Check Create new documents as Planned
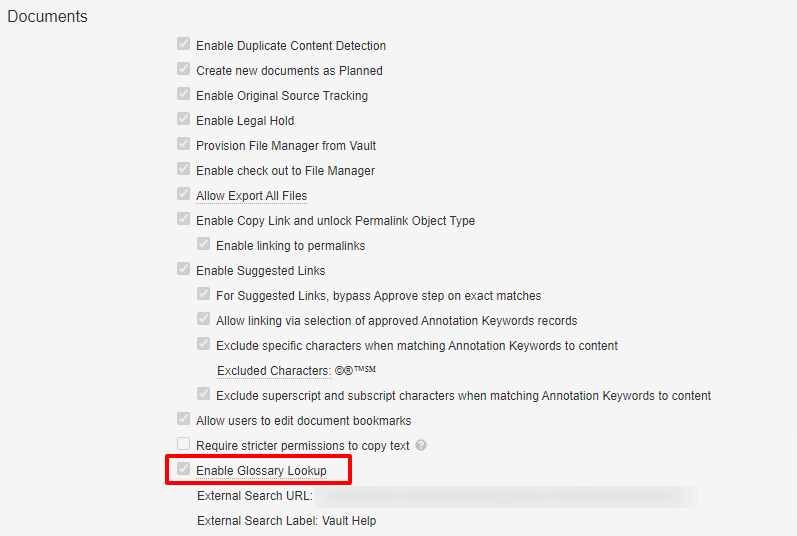Screen dimensions: 797x536 point(183,70)
